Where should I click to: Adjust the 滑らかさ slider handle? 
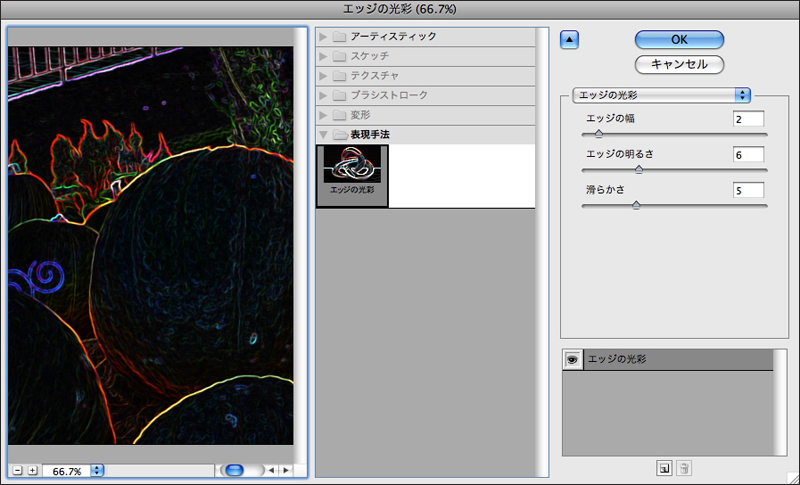[x=636, y=205]
